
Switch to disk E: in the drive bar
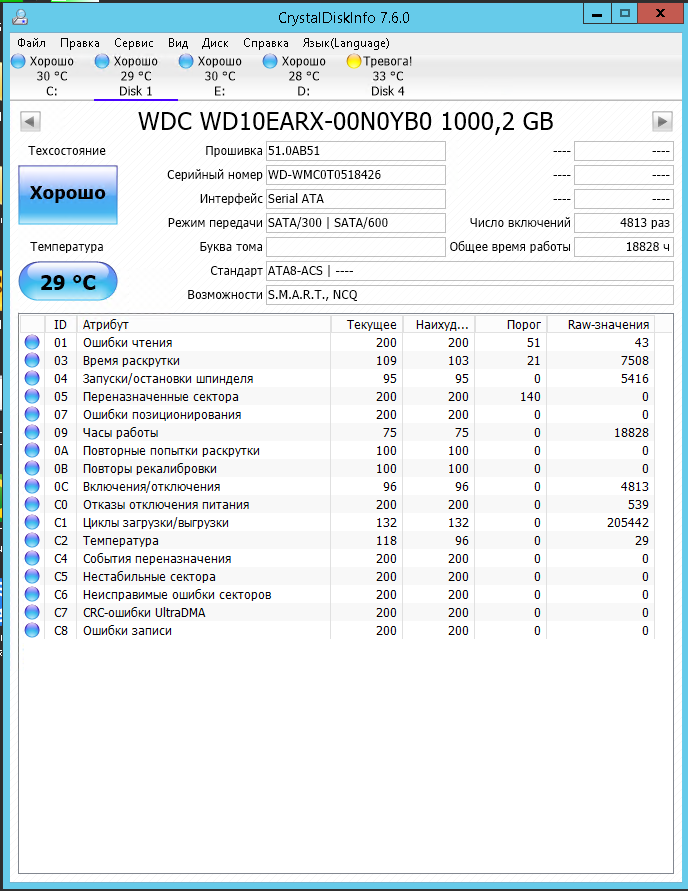pyautogui.click(x=219, y=76)
